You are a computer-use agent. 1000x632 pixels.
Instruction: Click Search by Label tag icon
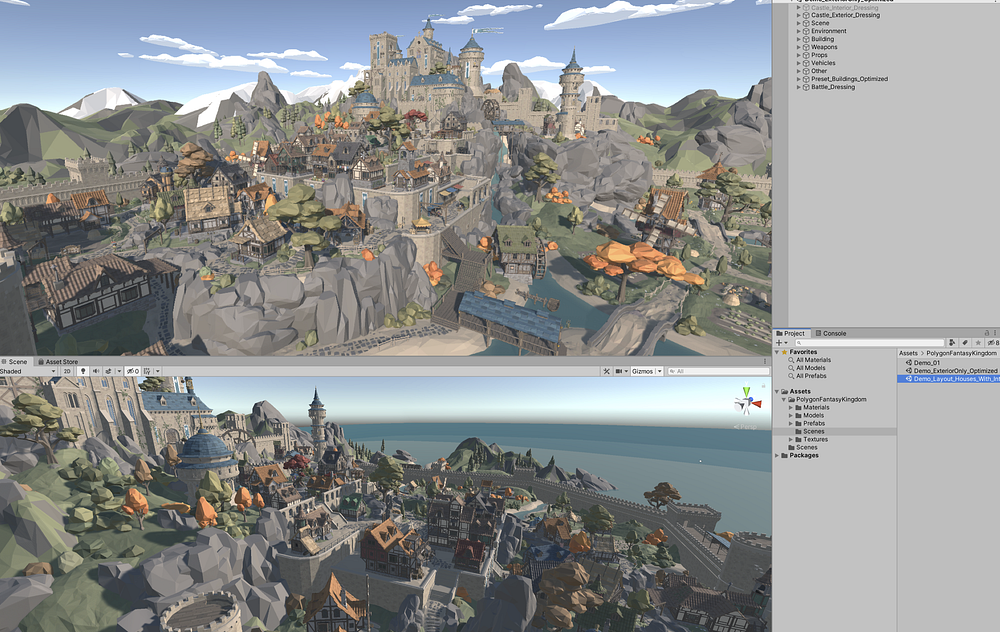966,343
